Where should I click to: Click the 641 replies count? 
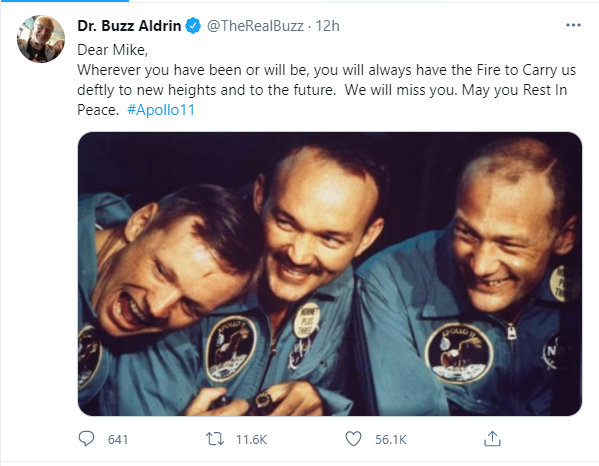[x=118, y=440]
